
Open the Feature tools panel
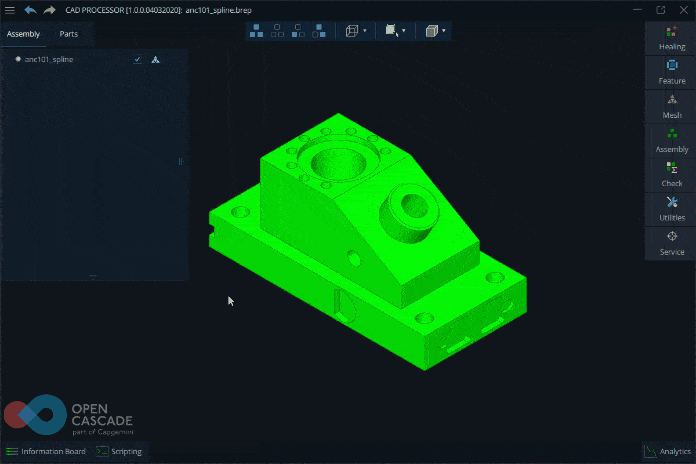tap(672, 72)
